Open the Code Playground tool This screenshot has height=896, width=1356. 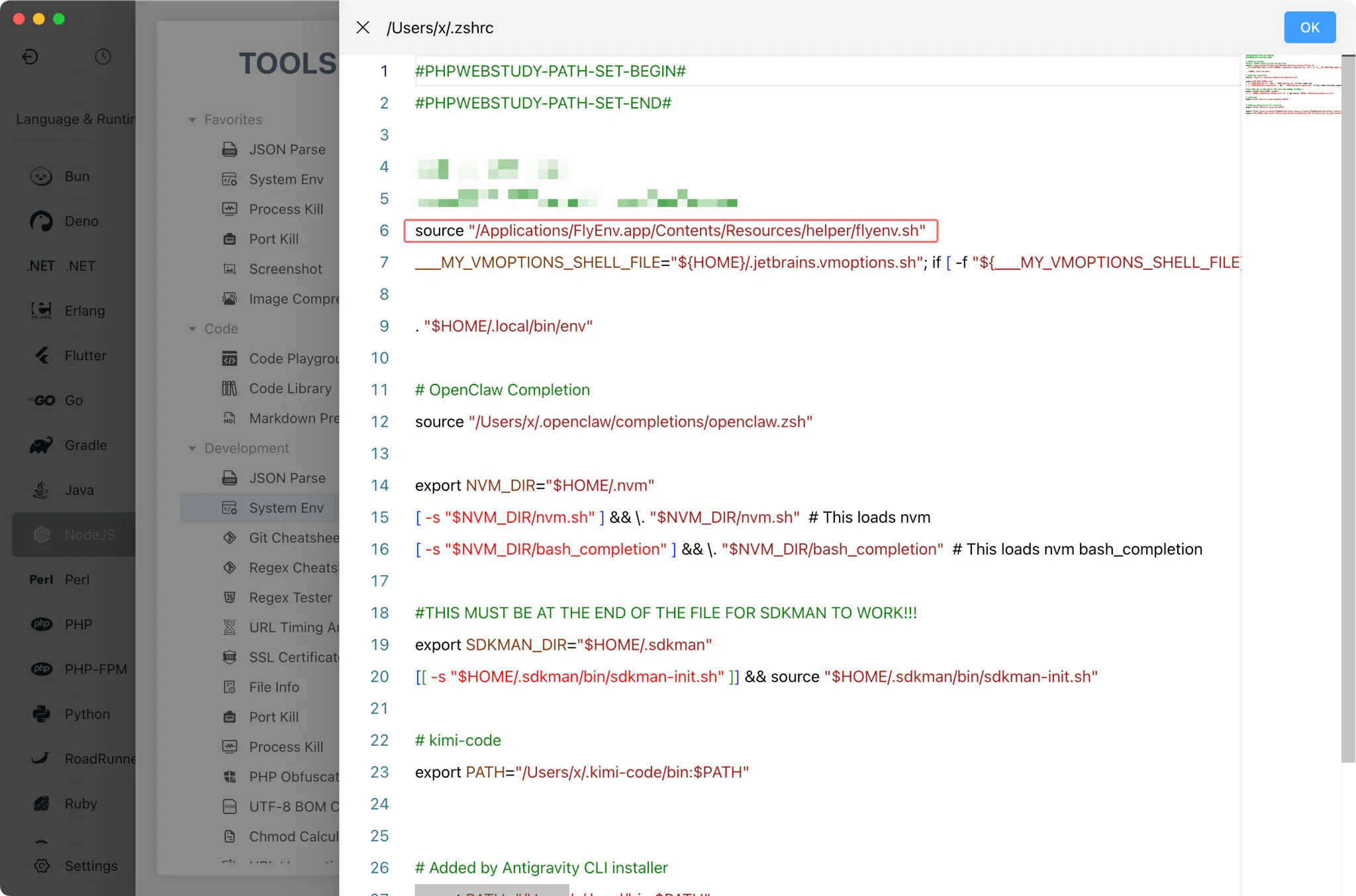279,359
